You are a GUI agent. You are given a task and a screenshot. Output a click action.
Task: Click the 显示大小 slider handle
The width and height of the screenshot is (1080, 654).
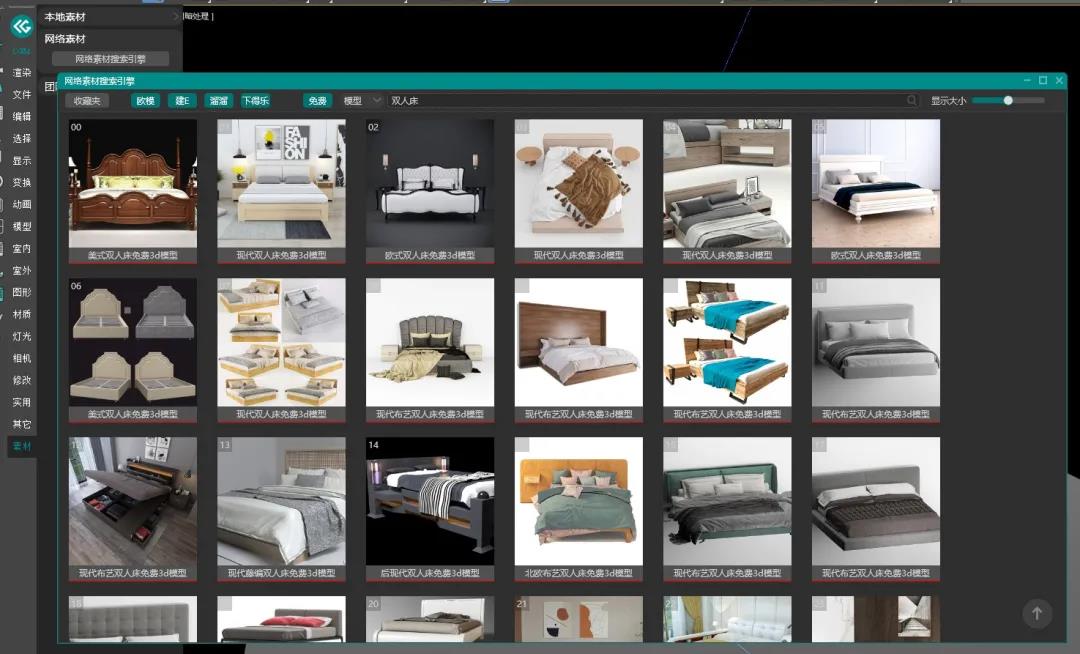click(1008, 100)
